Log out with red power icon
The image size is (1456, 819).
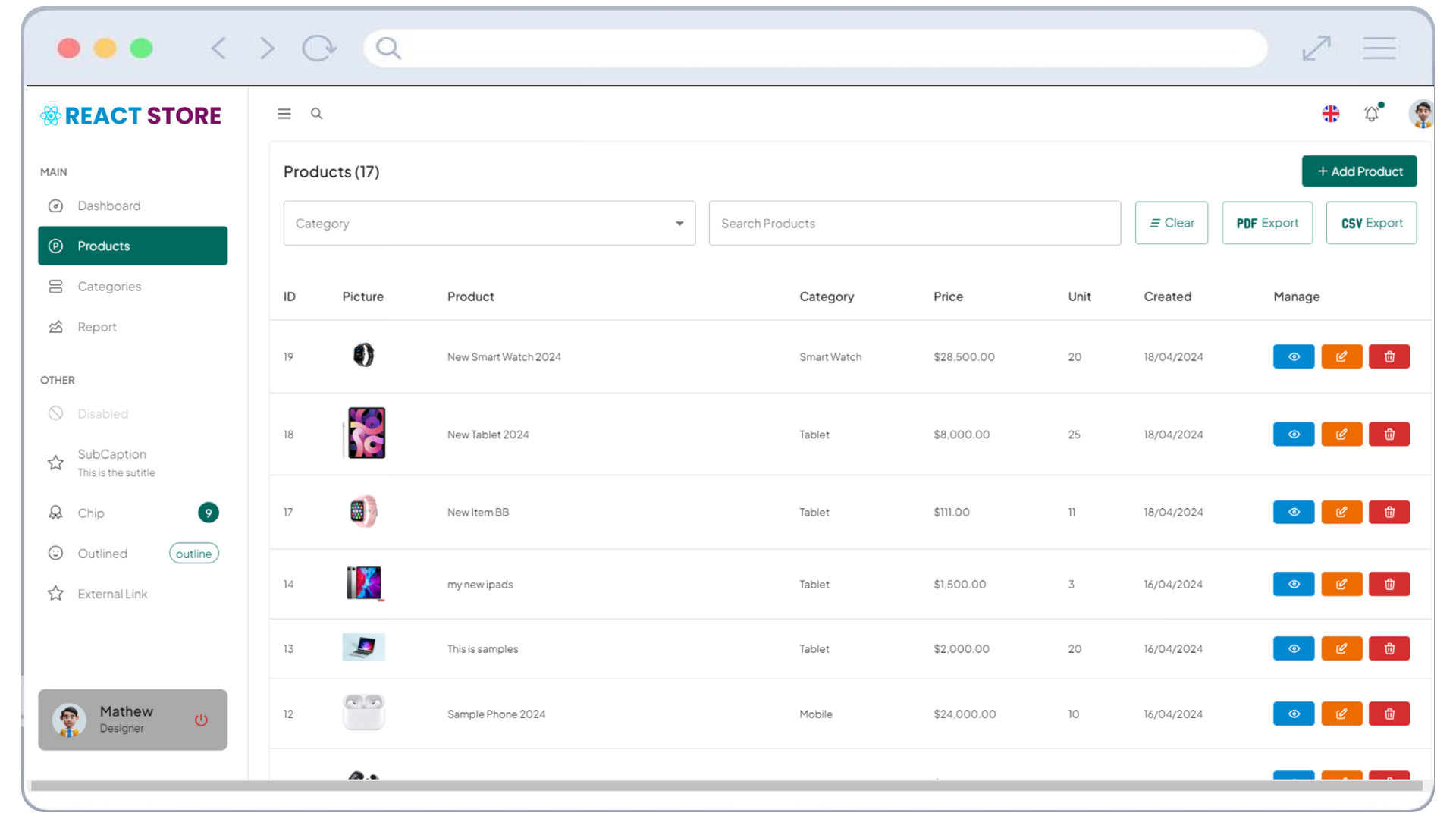coord(201,720)
